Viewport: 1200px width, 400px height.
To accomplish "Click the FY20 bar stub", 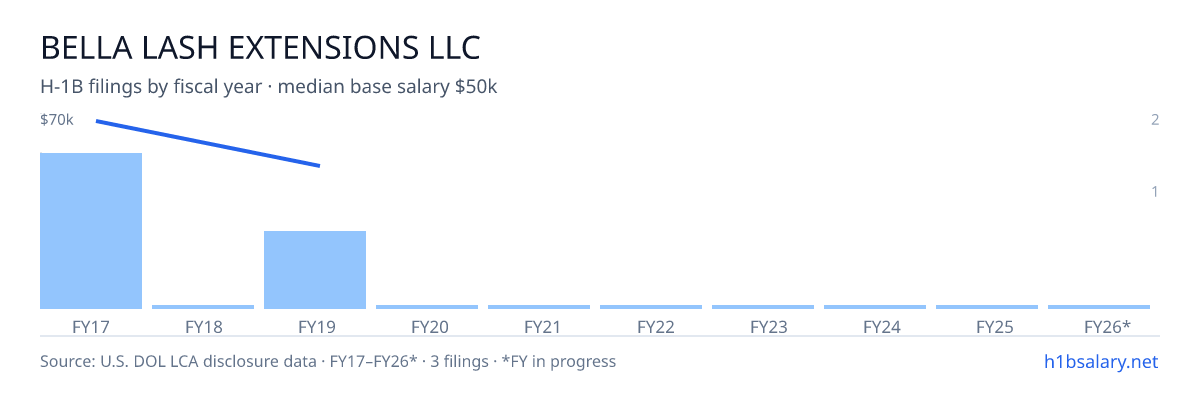I will click(427, 307).
